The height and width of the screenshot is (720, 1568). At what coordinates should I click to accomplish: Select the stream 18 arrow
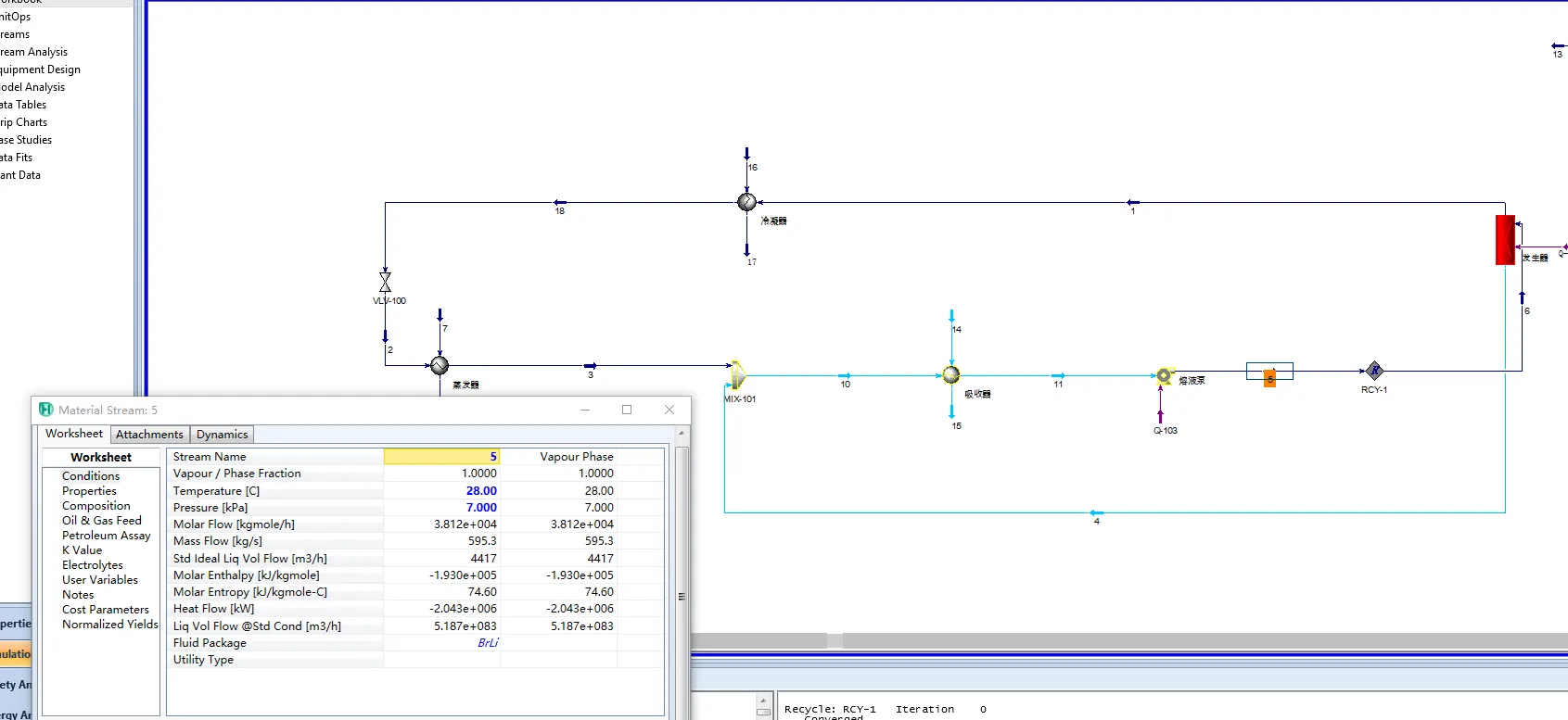560,202
